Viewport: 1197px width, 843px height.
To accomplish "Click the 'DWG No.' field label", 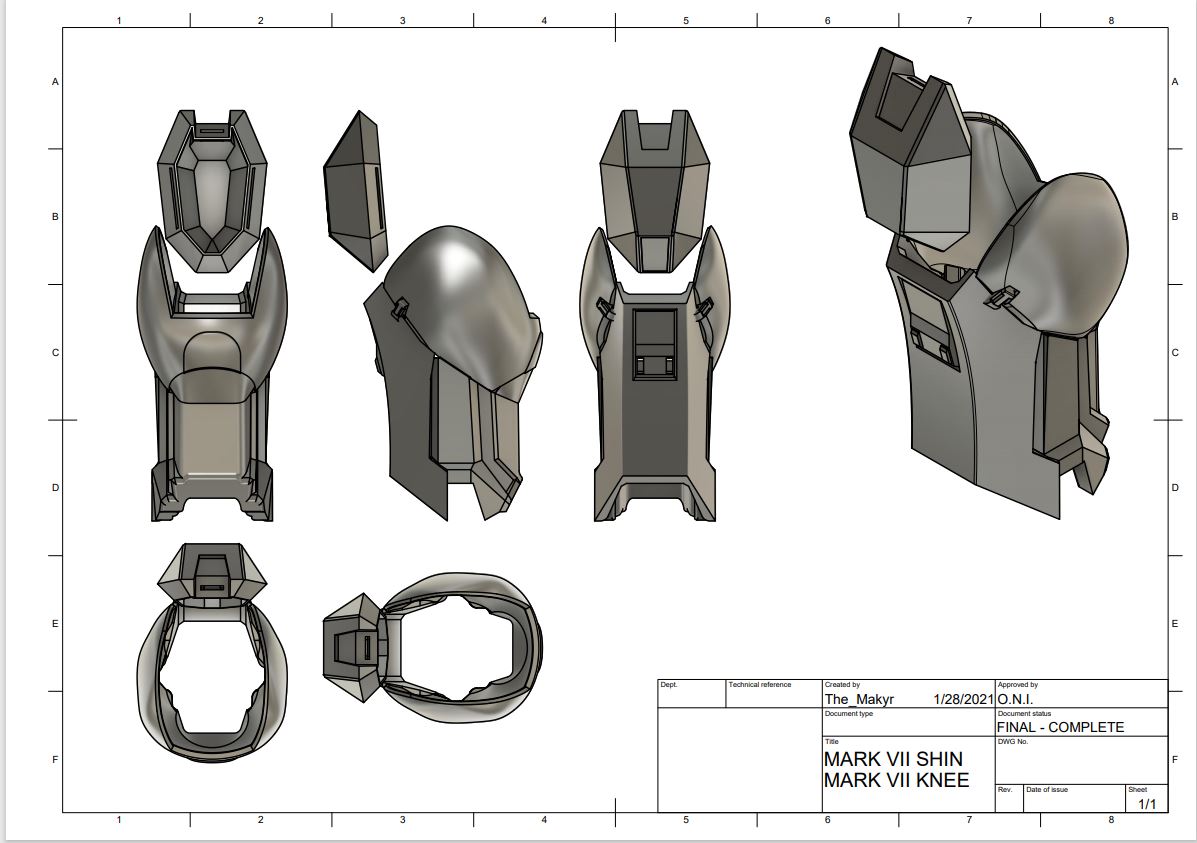I will point(1013,742).
